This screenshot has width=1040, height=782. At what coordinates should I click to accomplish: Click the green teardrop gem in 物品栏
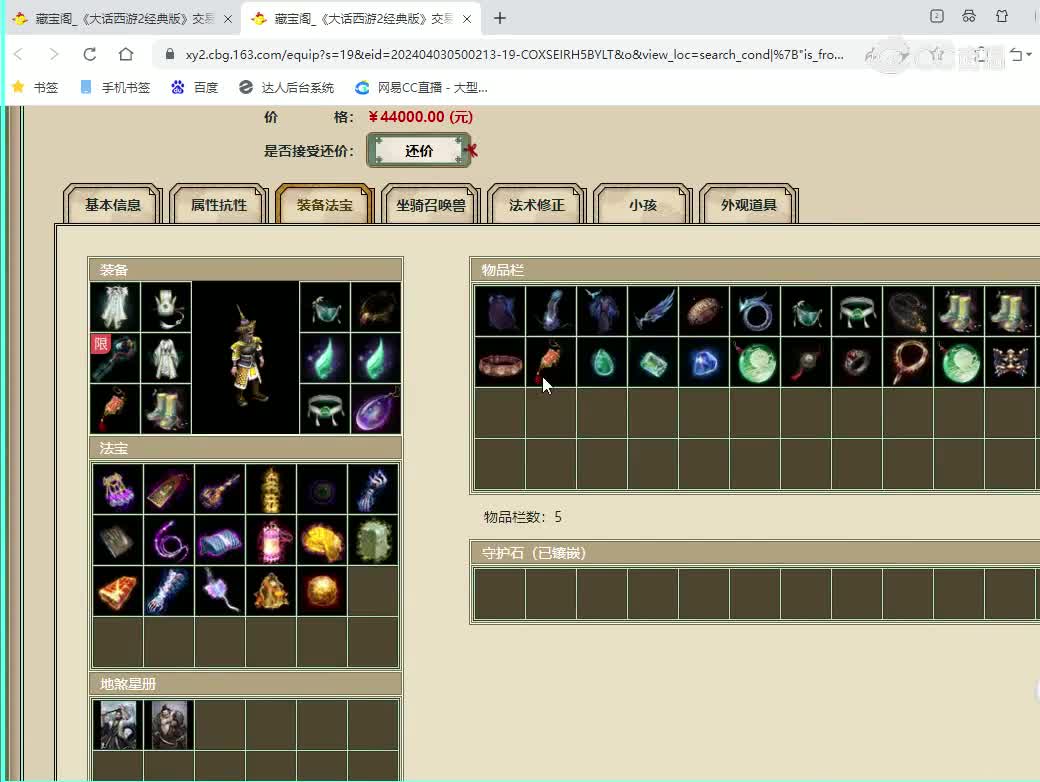pos(602,362)
